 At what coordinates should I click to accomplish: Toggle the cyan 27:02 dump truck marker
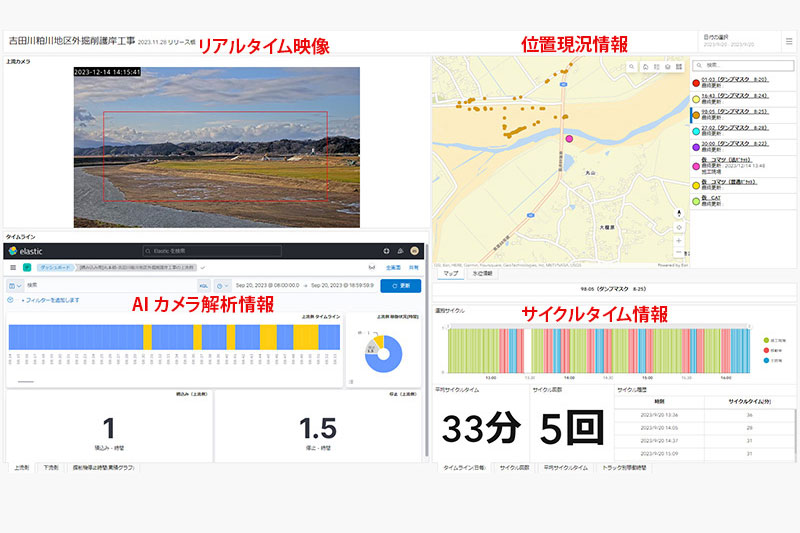(695, 132)
